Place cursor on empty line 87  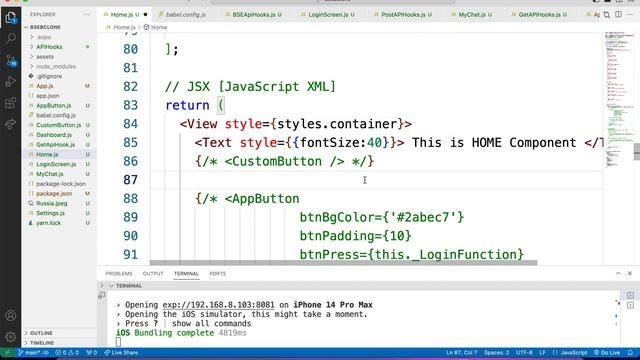[376, 180]
